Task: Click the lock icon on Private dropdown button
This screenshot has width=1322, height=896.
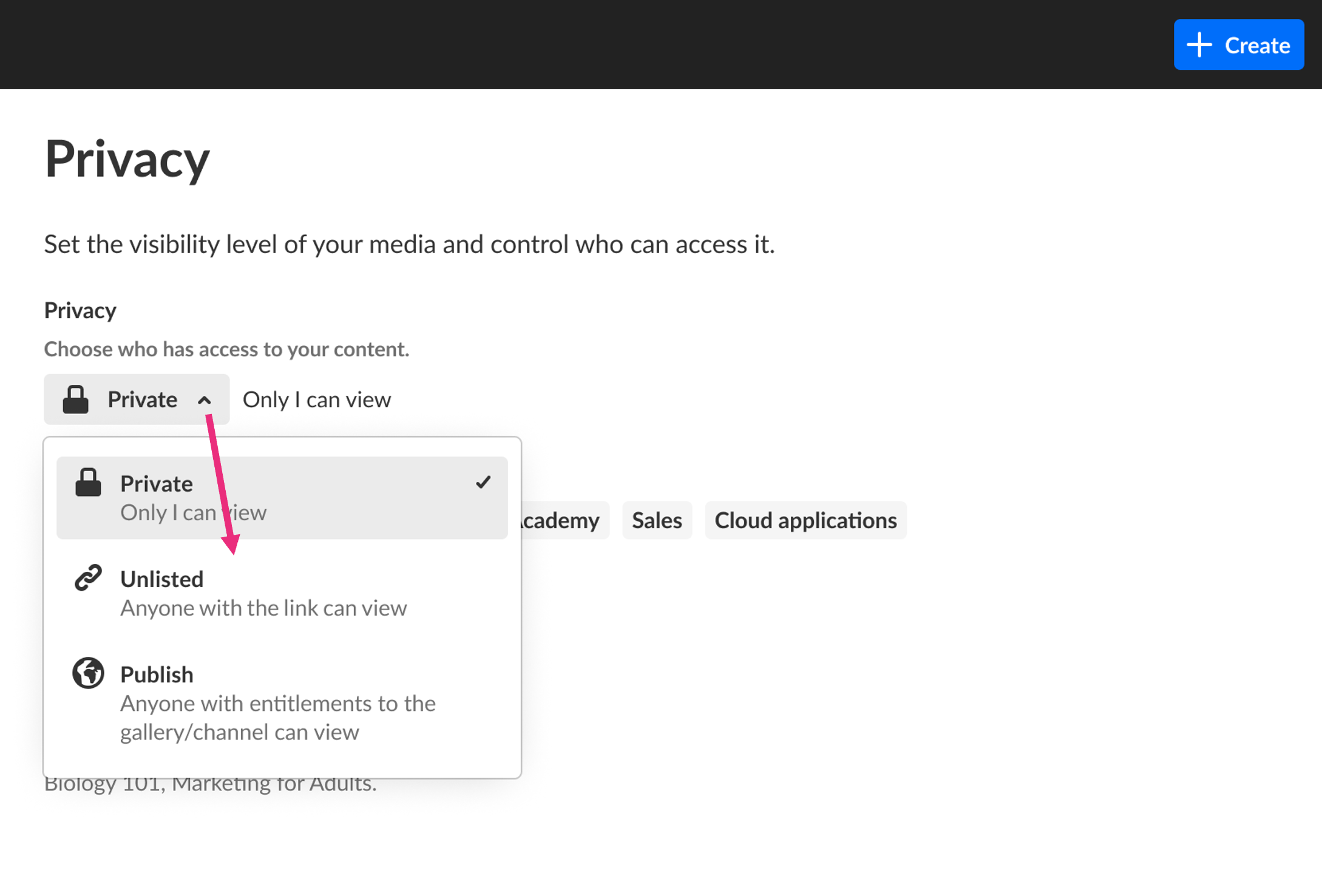Action: coord(76,399)
